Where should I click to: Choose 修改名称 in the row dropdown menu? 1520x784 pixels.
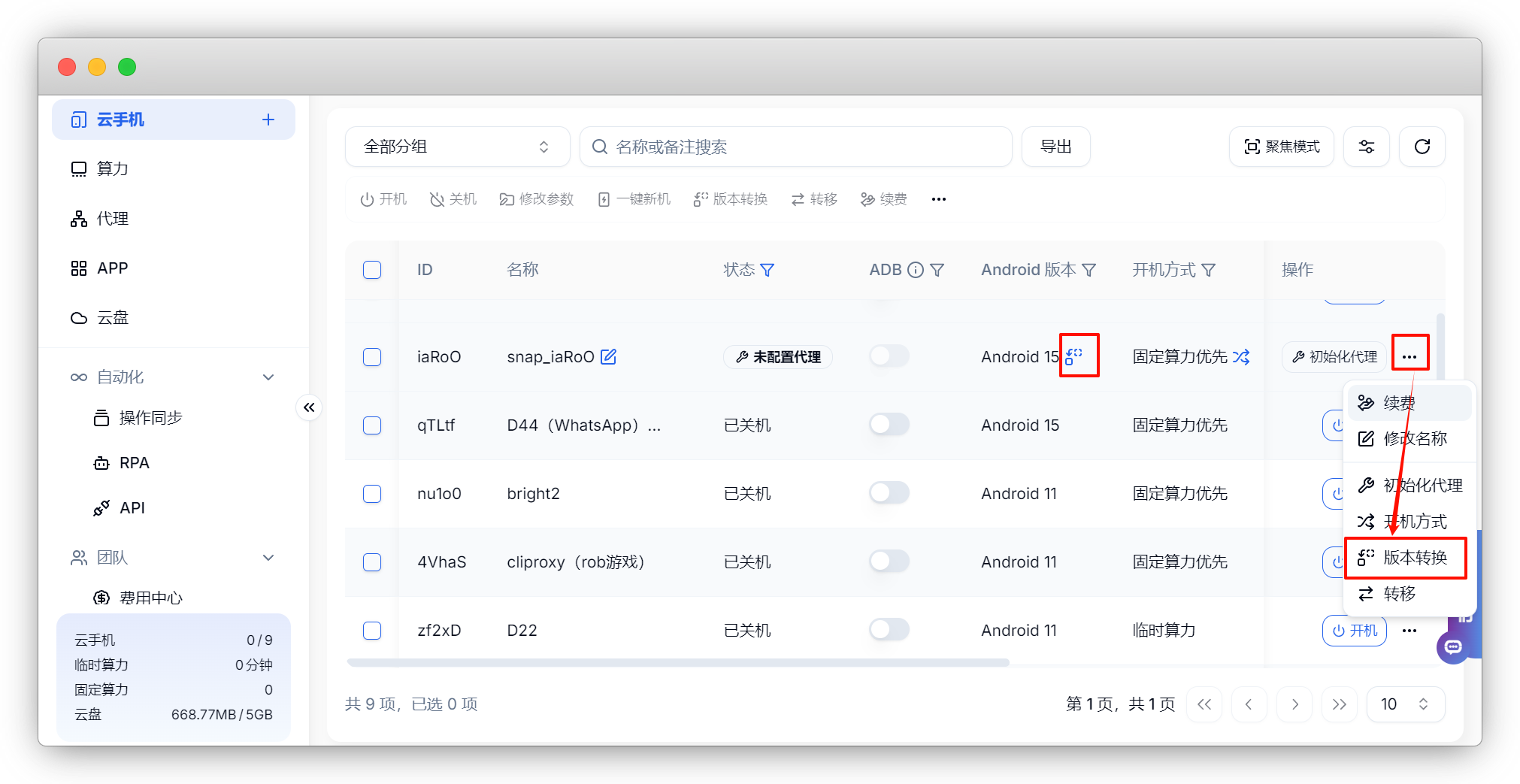[x=1409, y=439]
